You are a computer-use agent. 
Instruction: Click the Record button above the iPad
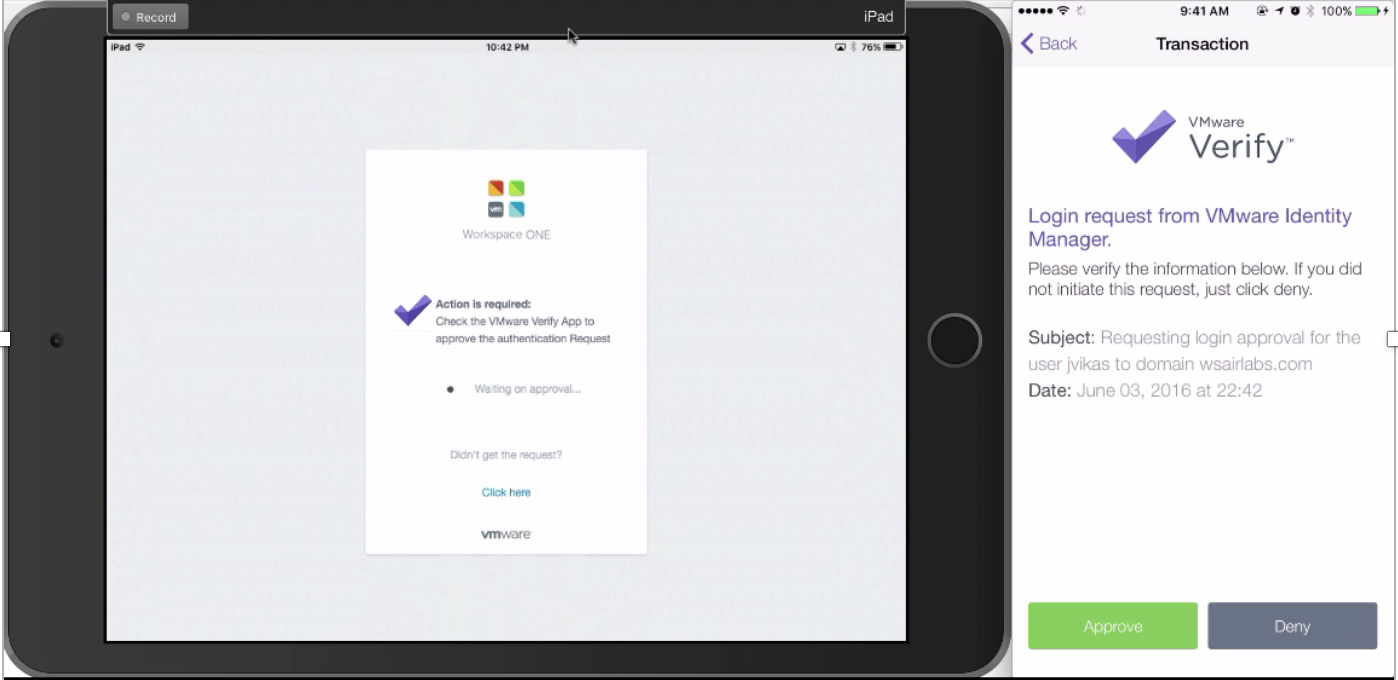149,17
